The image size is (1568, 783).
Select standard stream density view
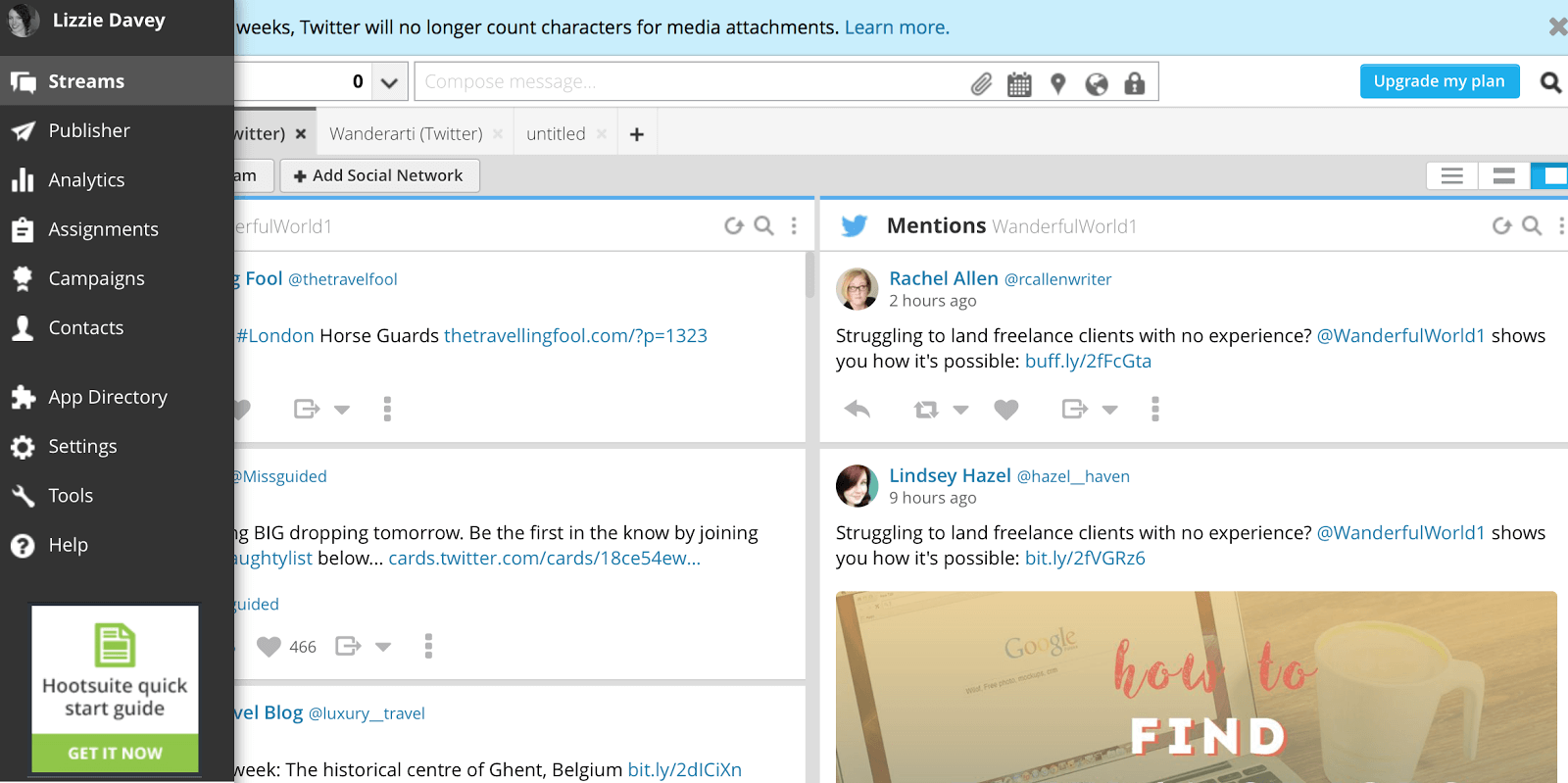tap(1503, 176)
